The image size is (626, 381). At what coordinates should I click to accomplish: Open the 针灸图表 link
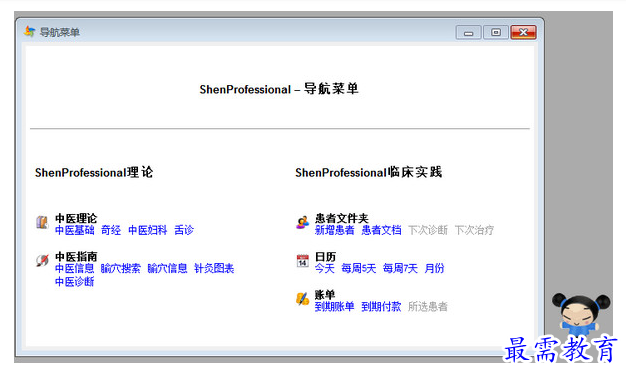(x=214, y=268)
